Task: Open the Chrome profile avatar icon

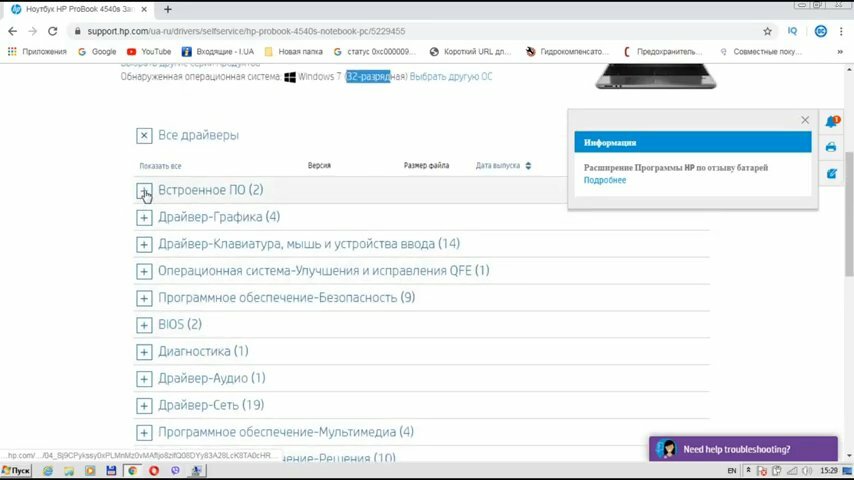Action: [820, 31]
